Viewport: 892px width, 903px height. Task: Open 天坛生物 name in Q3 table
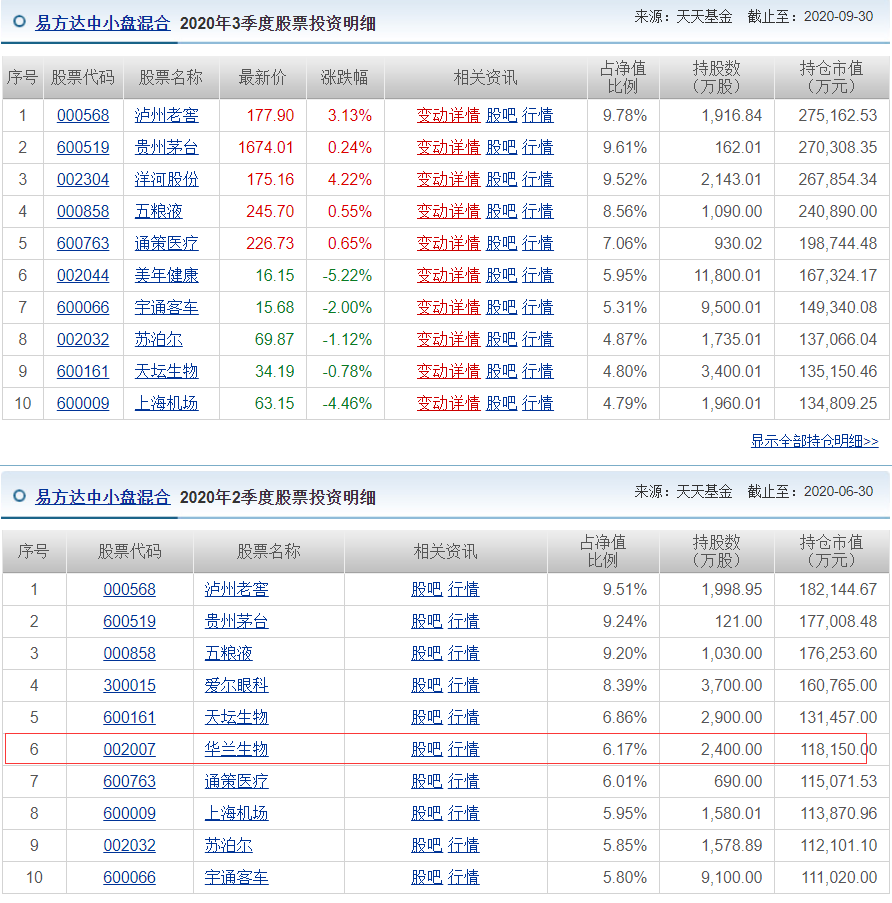(x=166, y=371)
